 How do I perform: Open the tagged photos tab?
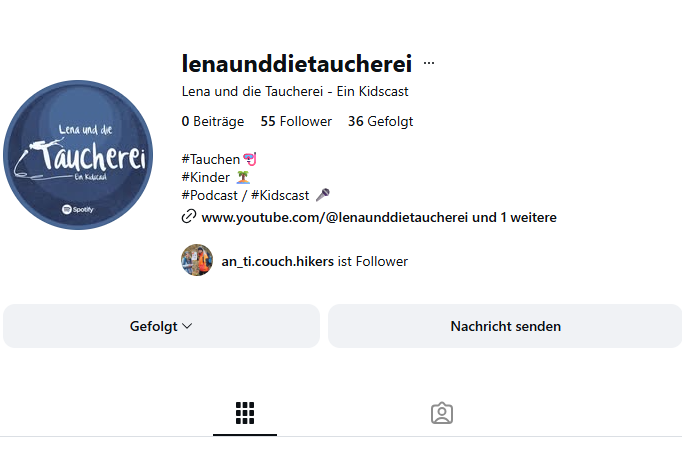tap(442, 413)
